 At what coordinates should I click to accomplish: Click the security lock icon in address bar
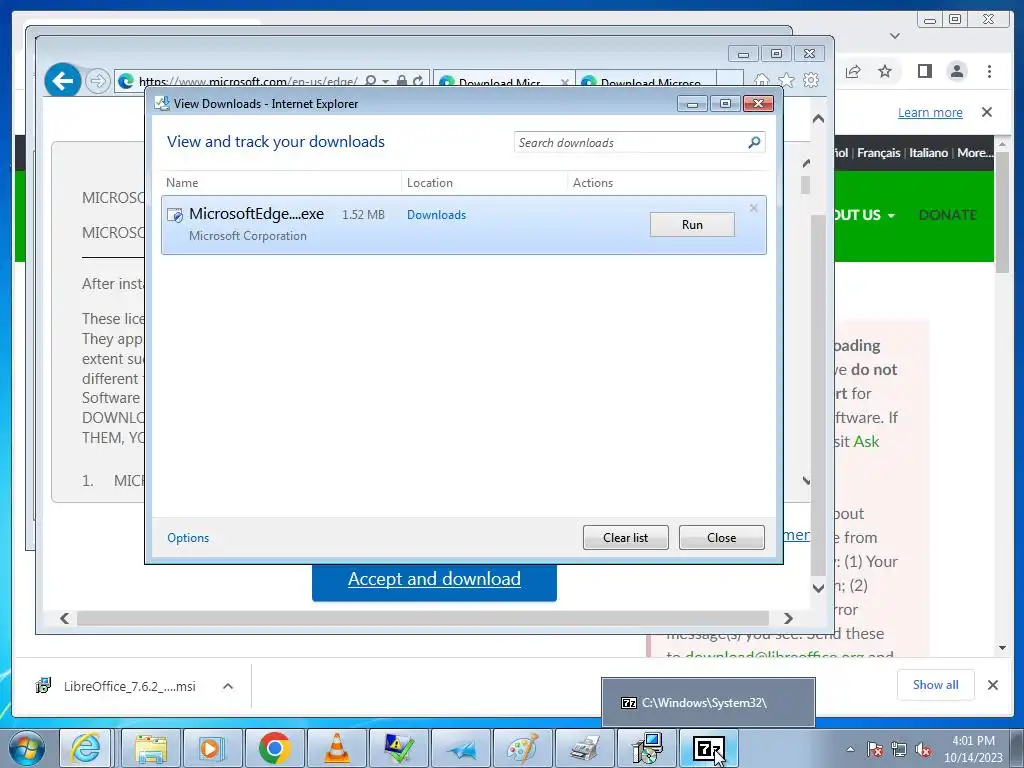pyautogui.click(x=402, y=81)
